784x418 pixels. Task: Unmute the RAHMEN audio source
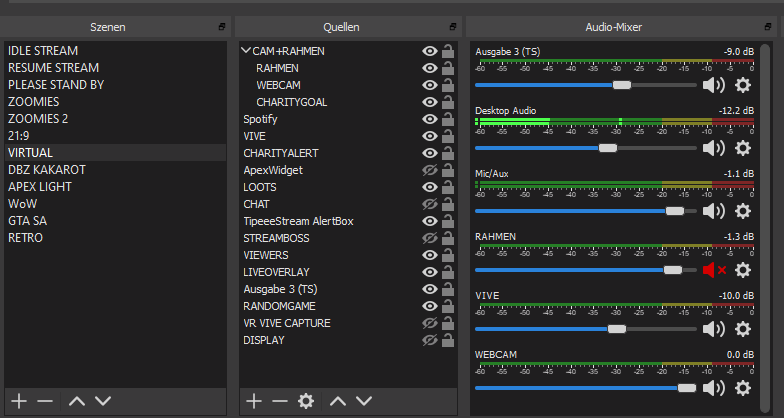point(713,270)
